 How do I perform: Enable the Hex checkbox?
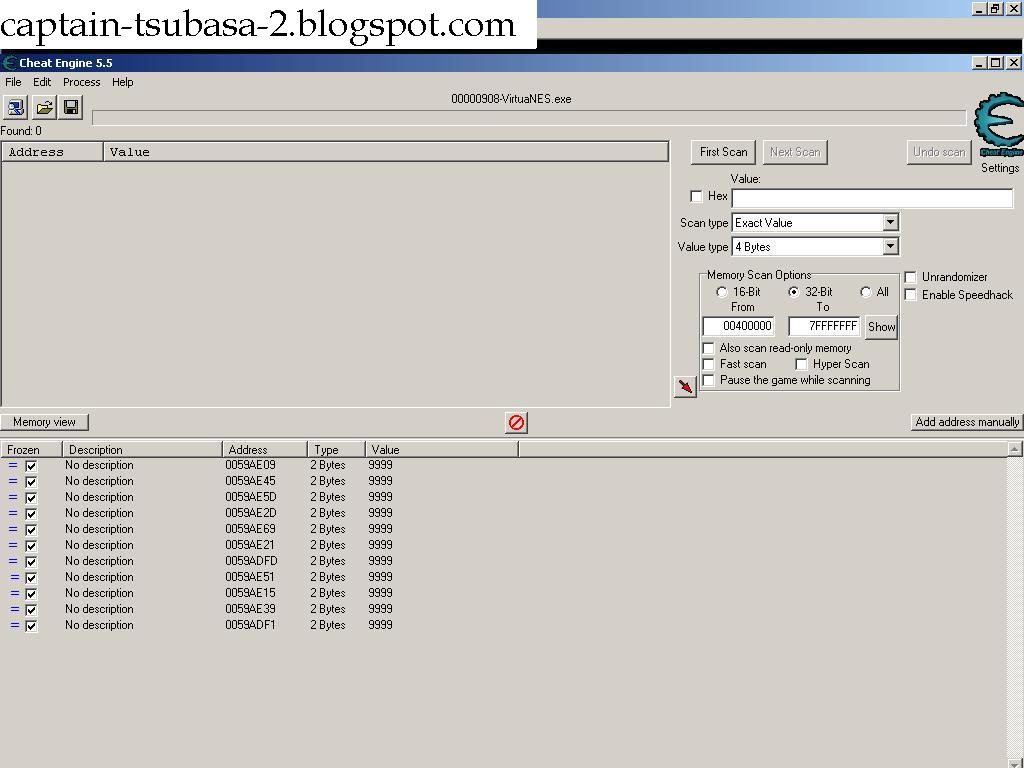click(696, 196)
